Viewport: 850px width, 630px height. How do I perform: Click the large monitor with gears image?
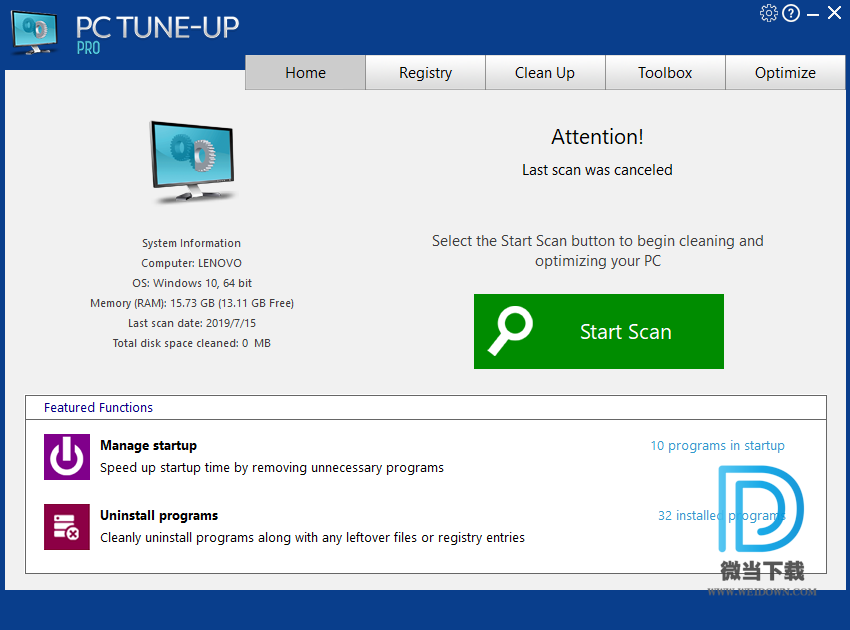click(192, 162)
